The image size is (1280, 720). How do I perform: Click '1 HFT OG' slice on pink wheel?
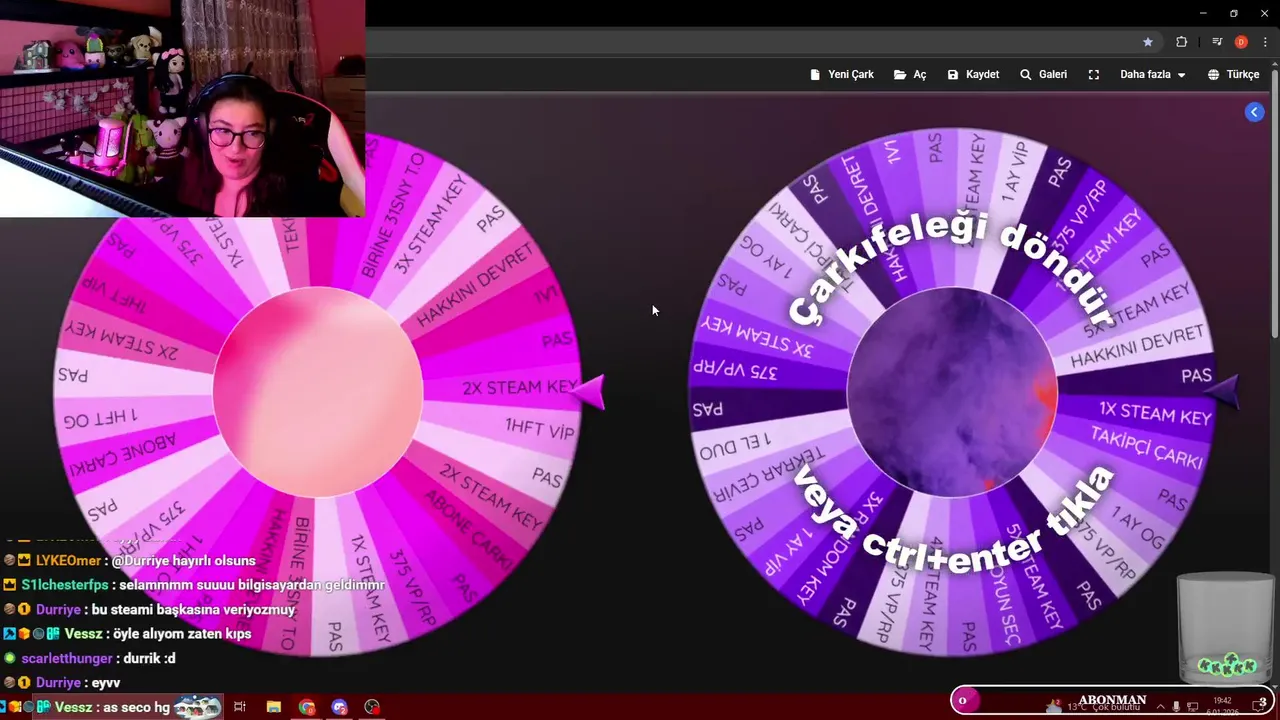(x=101, y=420)
